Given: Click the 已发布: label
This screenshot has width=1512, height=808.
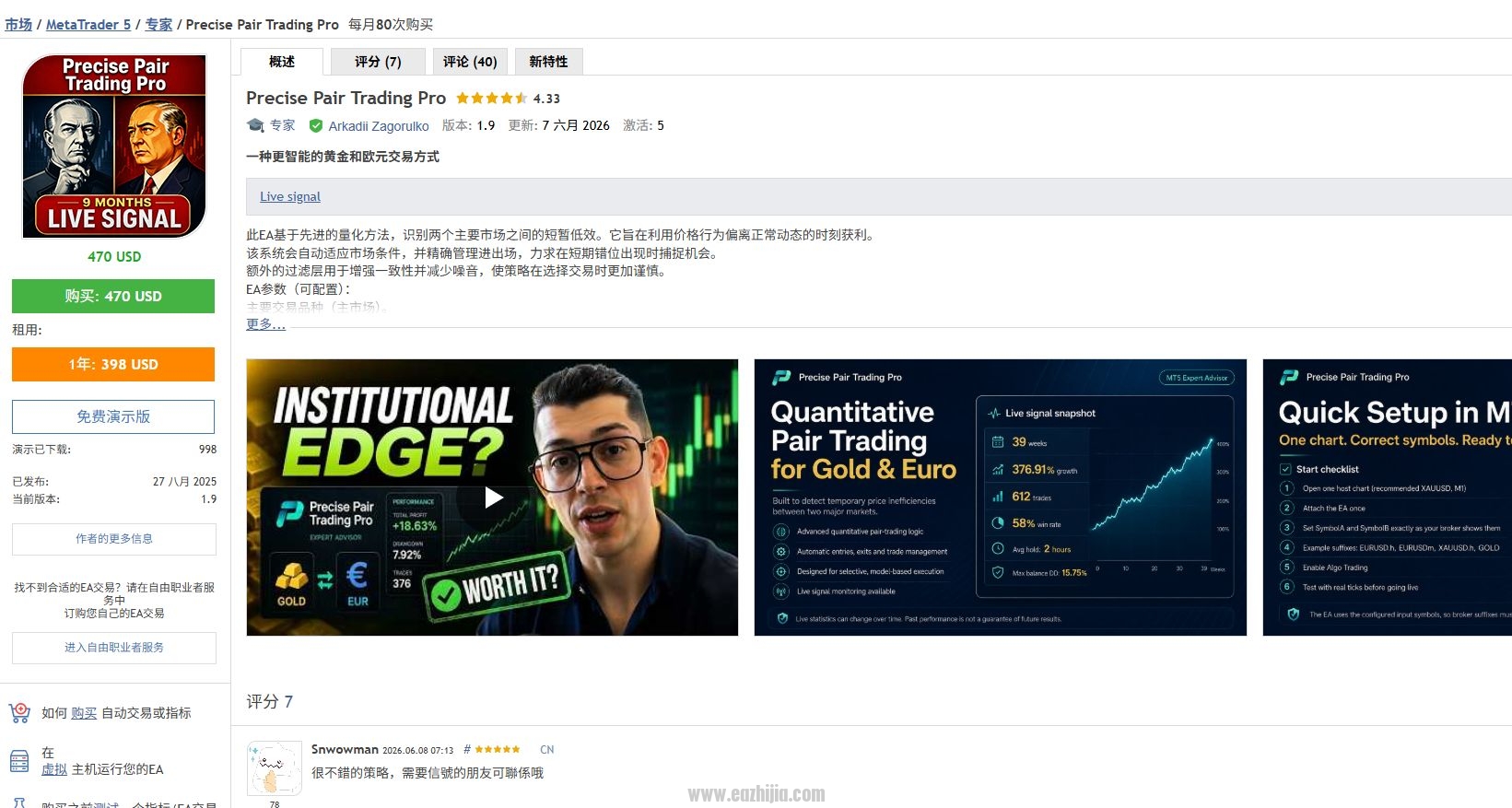Looking at the screenshot, I should tap(30, 481).
